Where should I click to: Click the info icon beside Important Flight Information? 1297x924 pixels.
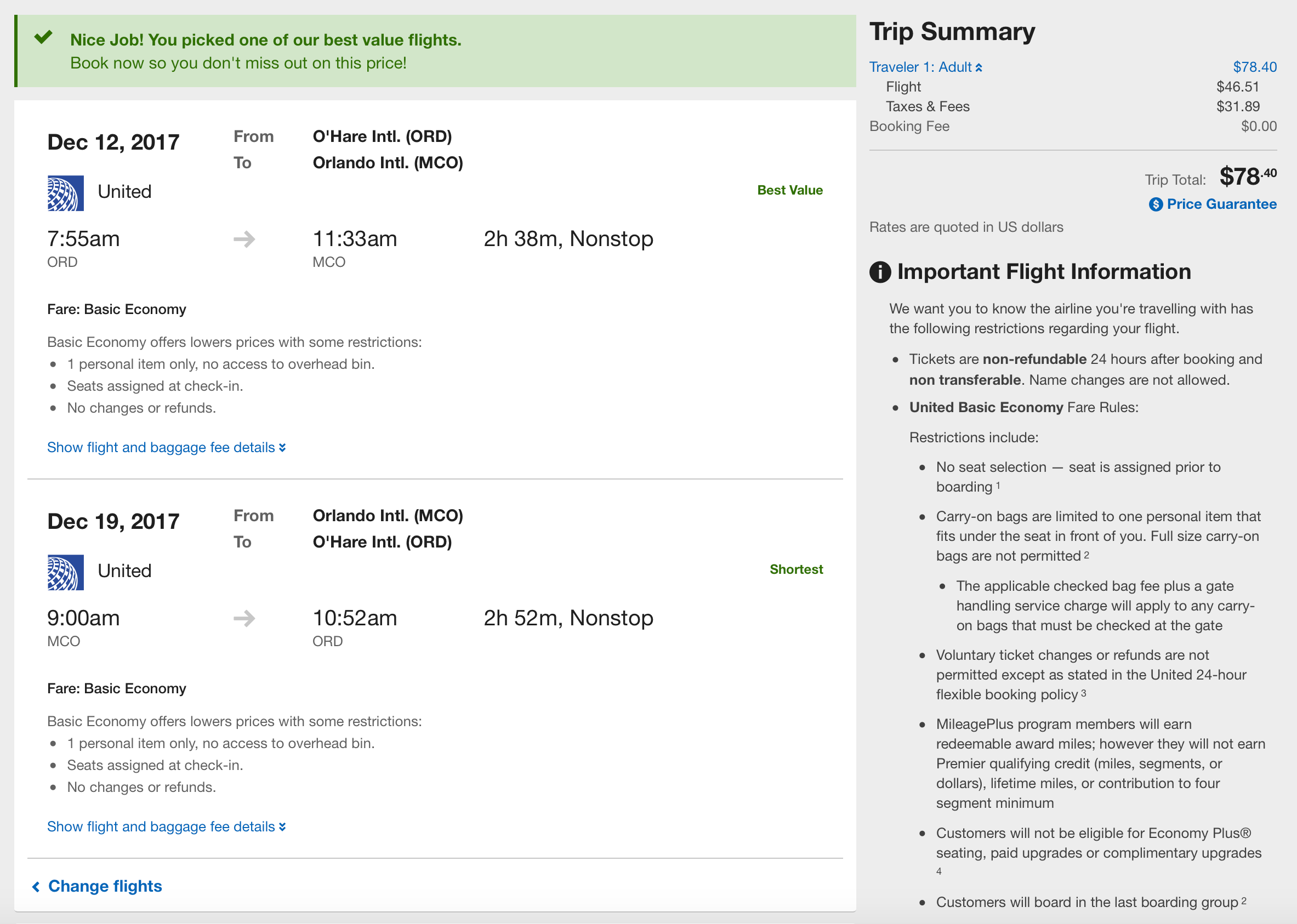coord(880,272)
